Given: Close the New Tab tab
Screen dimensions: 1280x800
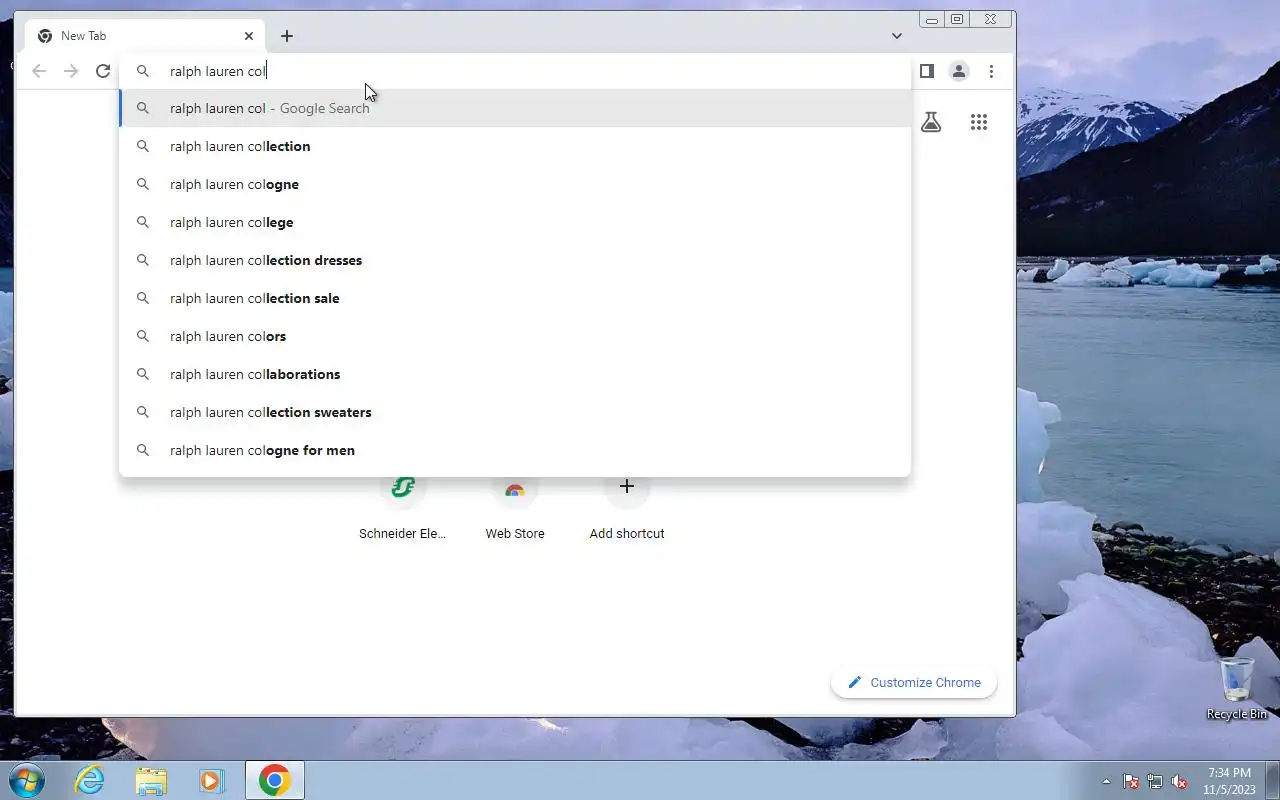Looking at the screenshot, I should pyautogui.click(x=249, y=36).
